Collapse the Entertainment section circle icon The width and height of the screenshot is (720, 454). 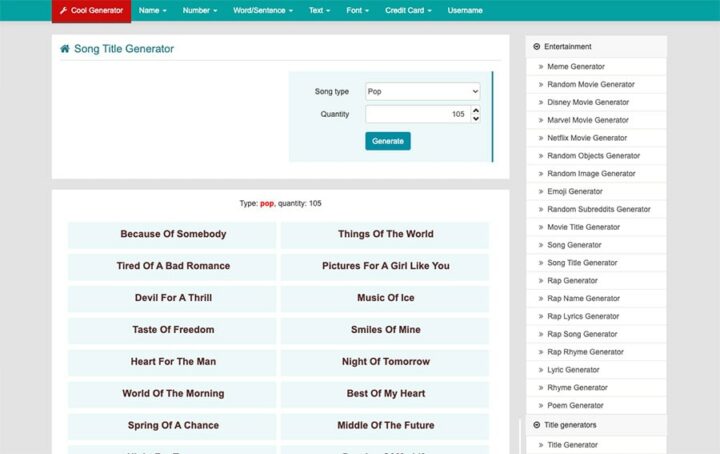point(537,47)
